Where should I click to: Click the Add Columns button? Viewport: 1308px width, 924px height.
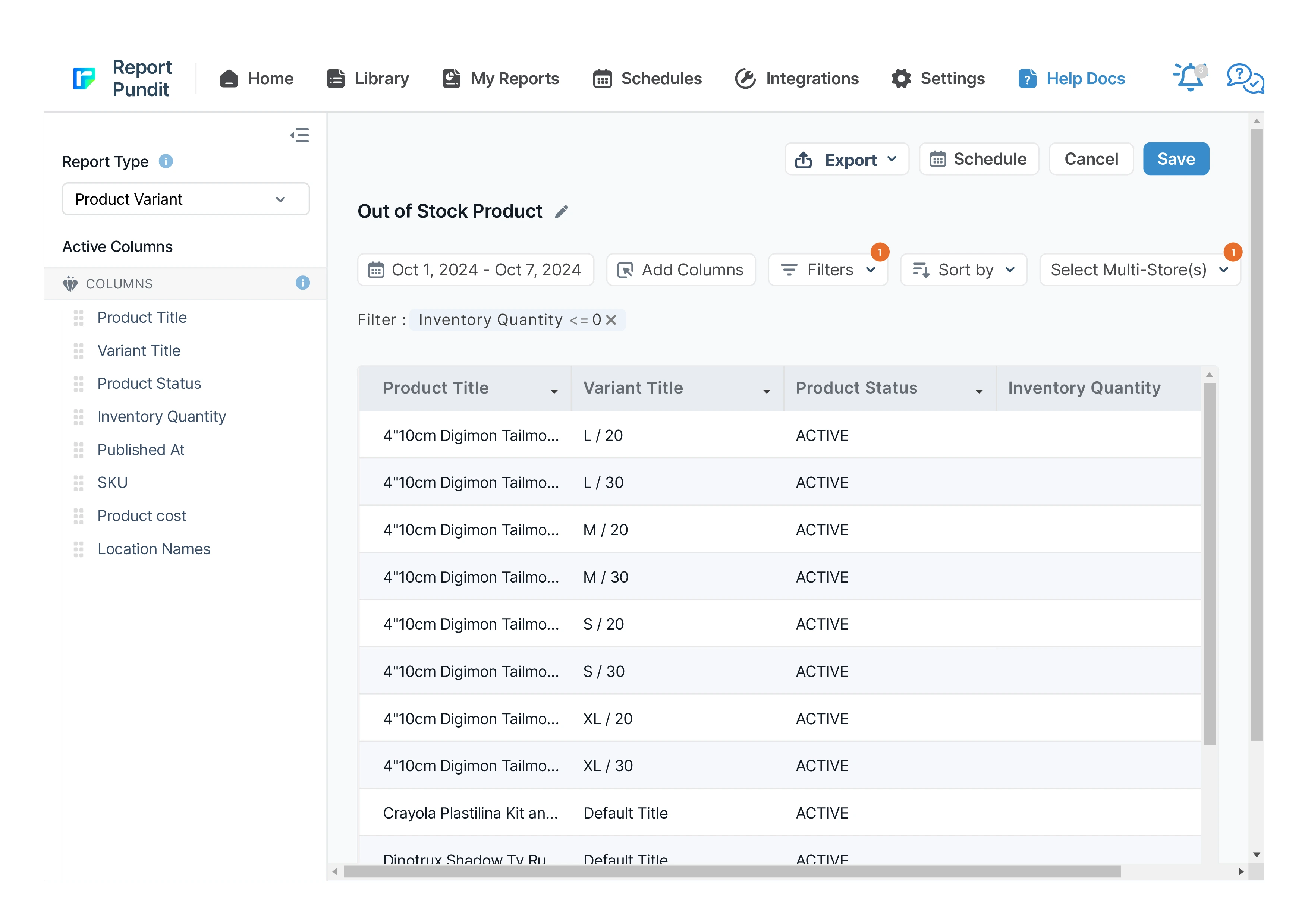[681, 270]
